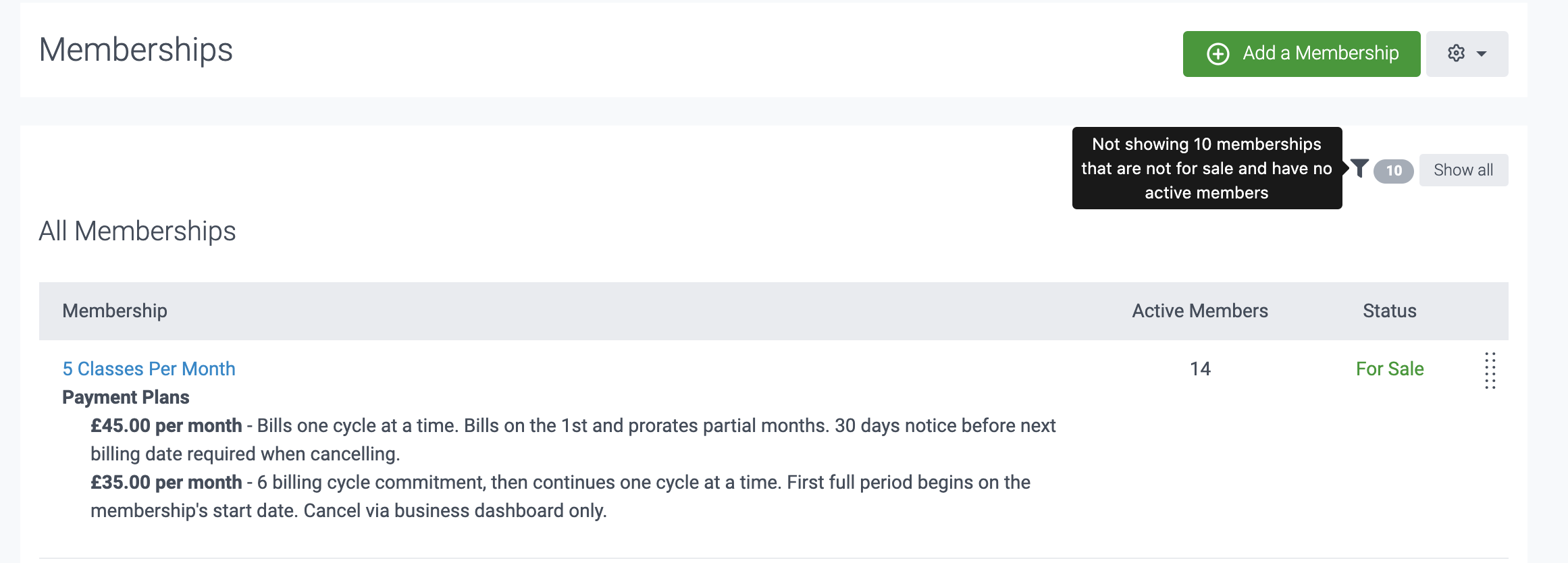Click the Add a Membership button
Viewport: 1568px width, 563px height.
pos(1301,54)
